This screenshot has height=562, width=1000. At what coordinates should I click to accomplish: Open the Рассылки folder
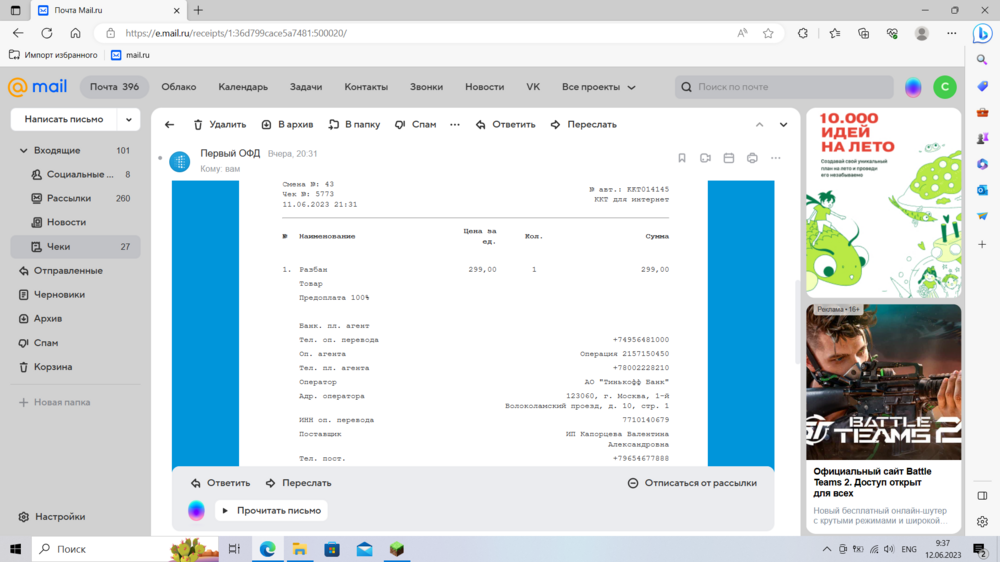click(x=75, y=198)
